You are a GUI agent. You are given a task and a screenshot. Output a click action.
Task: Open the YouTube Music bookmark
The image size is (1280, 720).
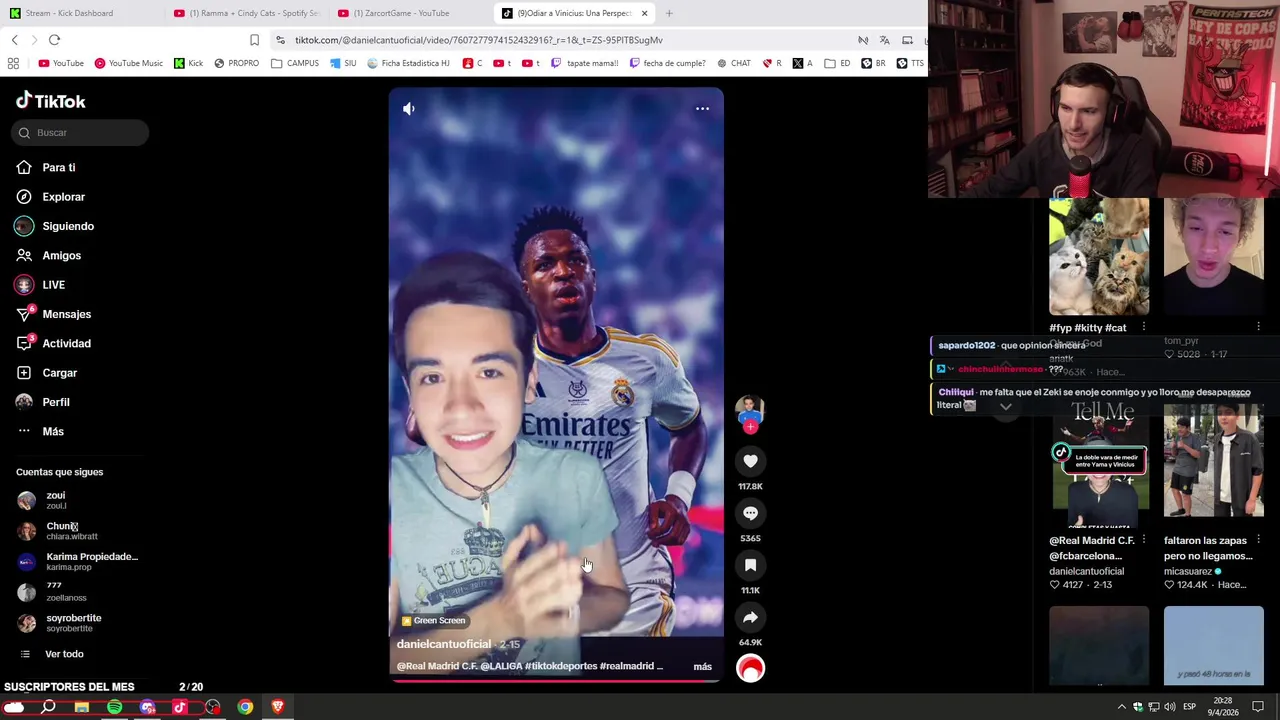click(128, 63)
